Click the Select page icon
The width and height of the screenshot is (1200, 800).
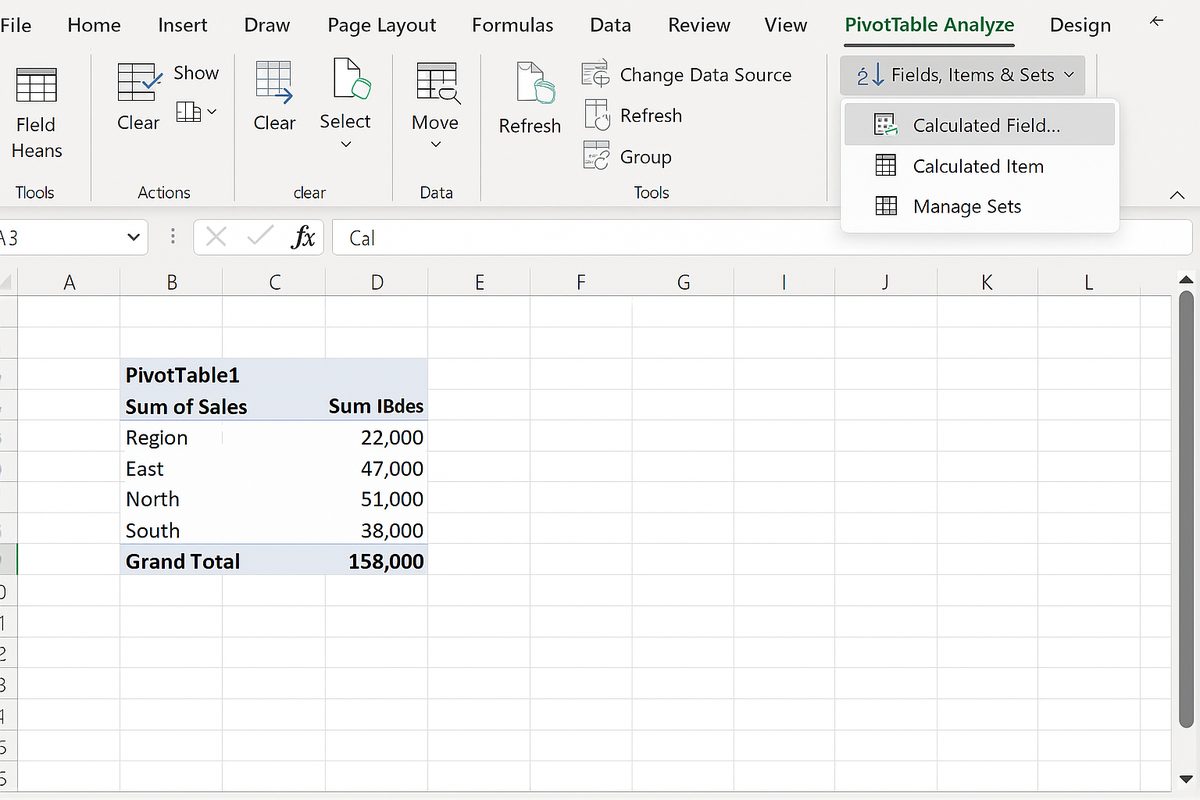pyautogui.click(x=352, y=78)
